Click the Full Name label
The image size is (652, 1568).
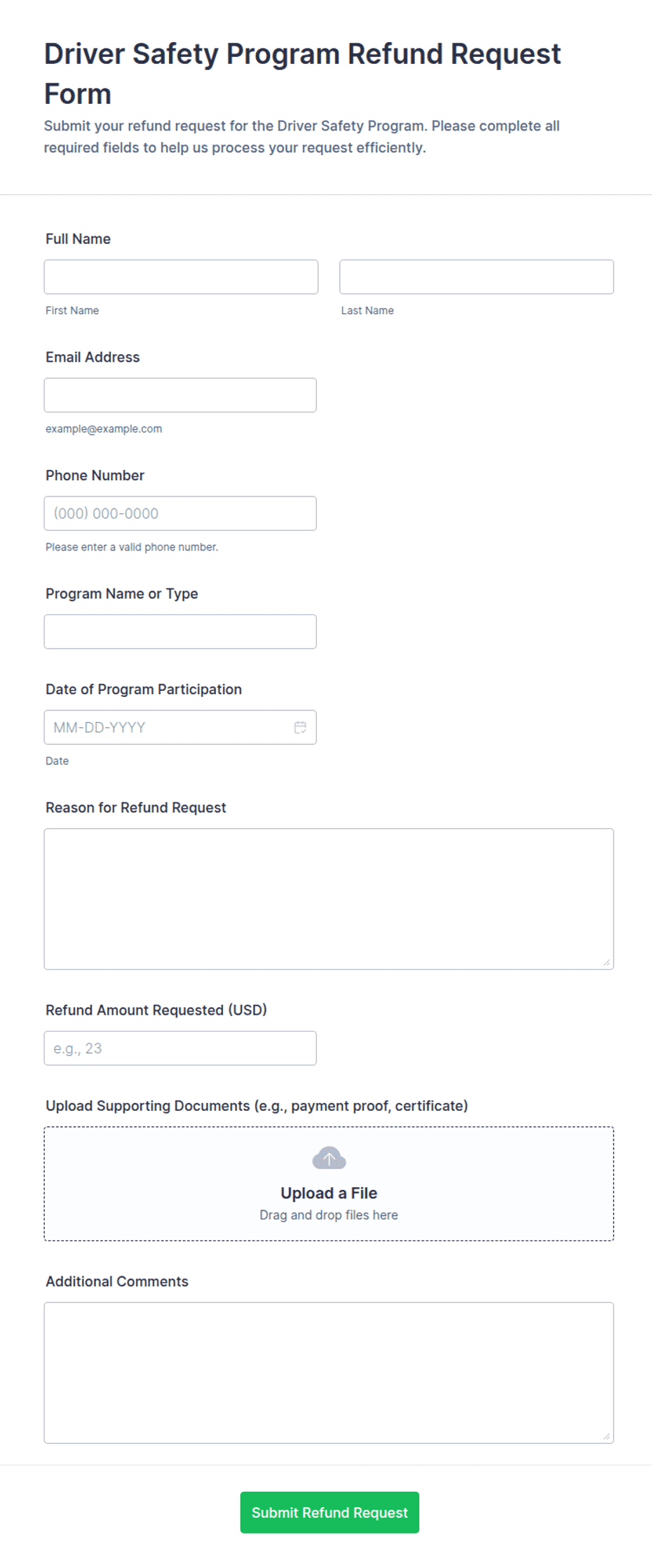pos(78,239)
